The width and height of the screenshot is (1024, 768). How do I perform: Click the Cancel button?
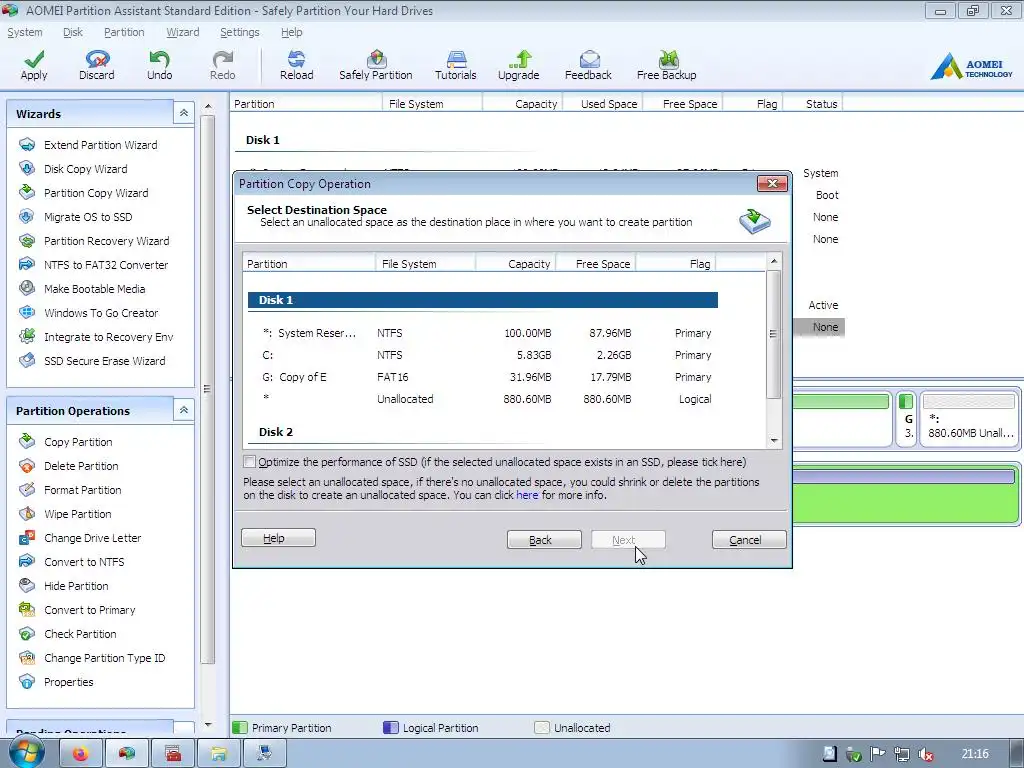[749, 540]
